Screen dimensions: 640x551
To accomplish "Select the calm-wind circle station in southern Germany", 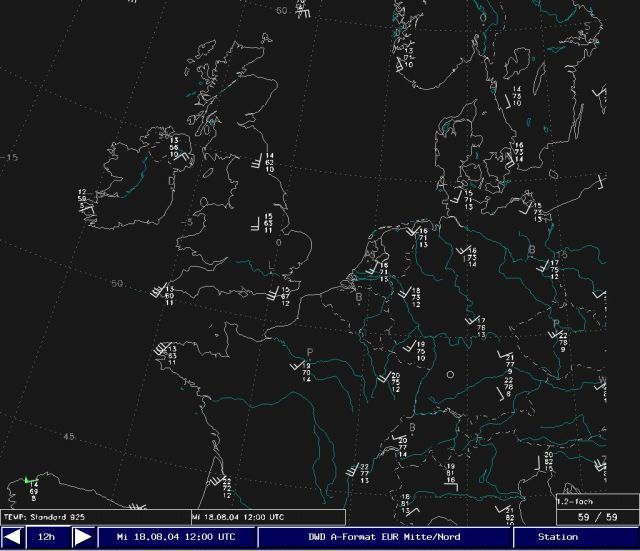I will pyautogui.click(x=450, y=375).
